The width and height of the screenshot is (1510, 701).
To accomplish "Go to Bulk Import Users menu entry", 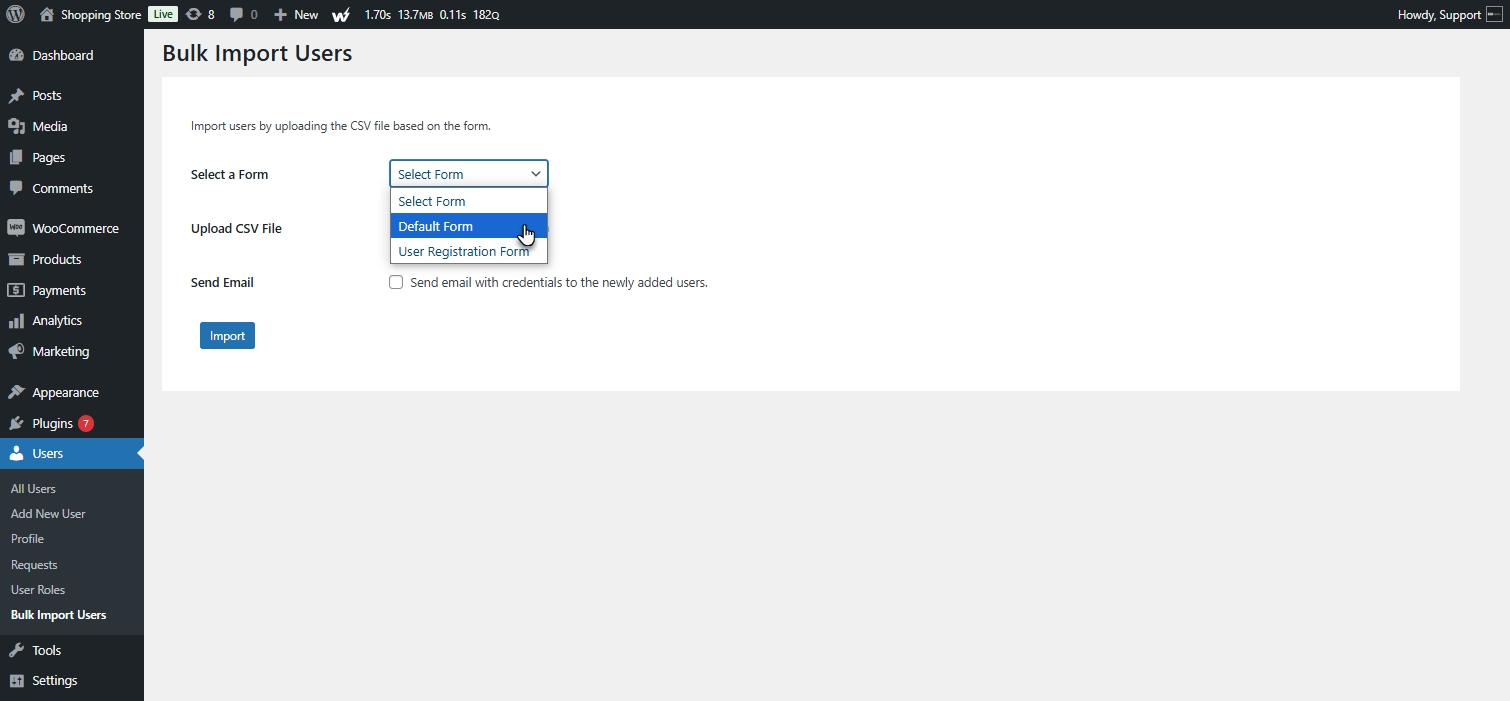I will coord(57,615).
